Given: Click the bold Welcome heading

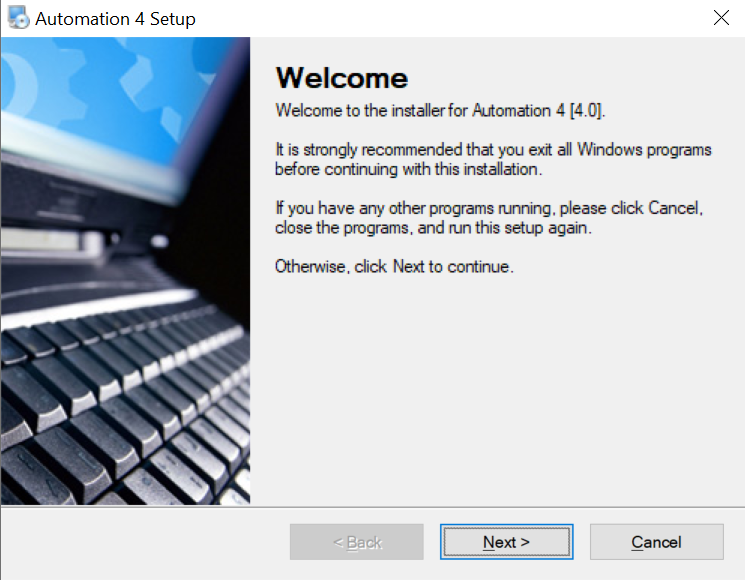Looking at the screenshot, I should click(341, 78).
